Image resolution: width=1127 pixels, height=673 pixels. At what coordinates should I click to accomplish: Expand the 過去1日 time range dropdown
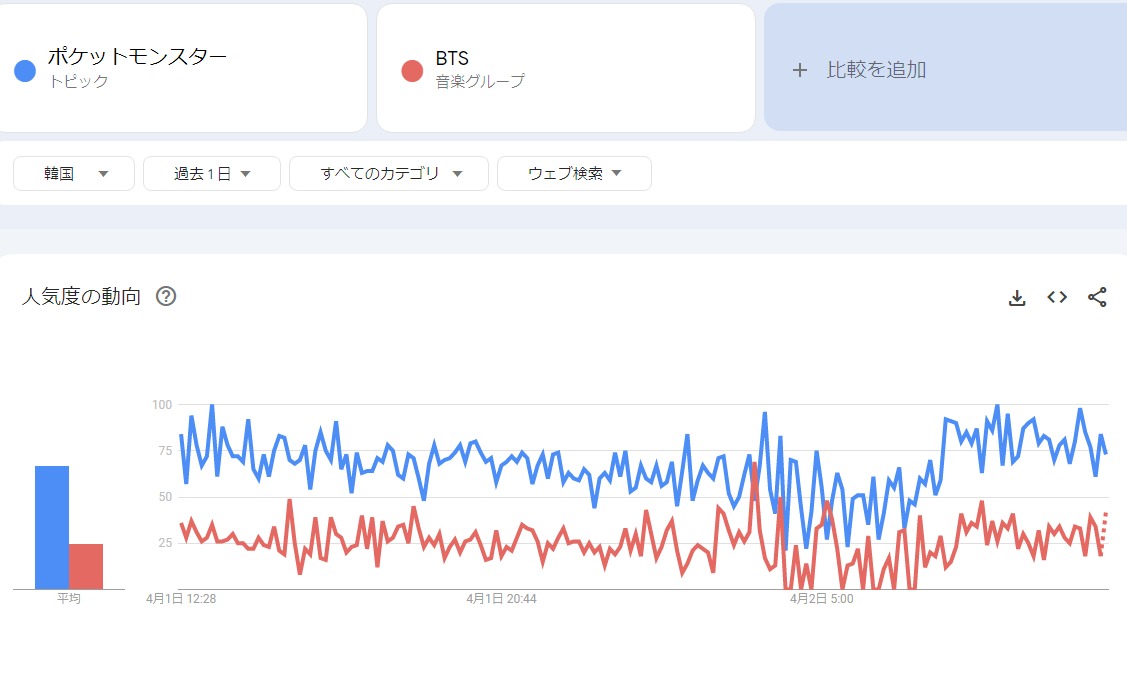click(211, 174)
